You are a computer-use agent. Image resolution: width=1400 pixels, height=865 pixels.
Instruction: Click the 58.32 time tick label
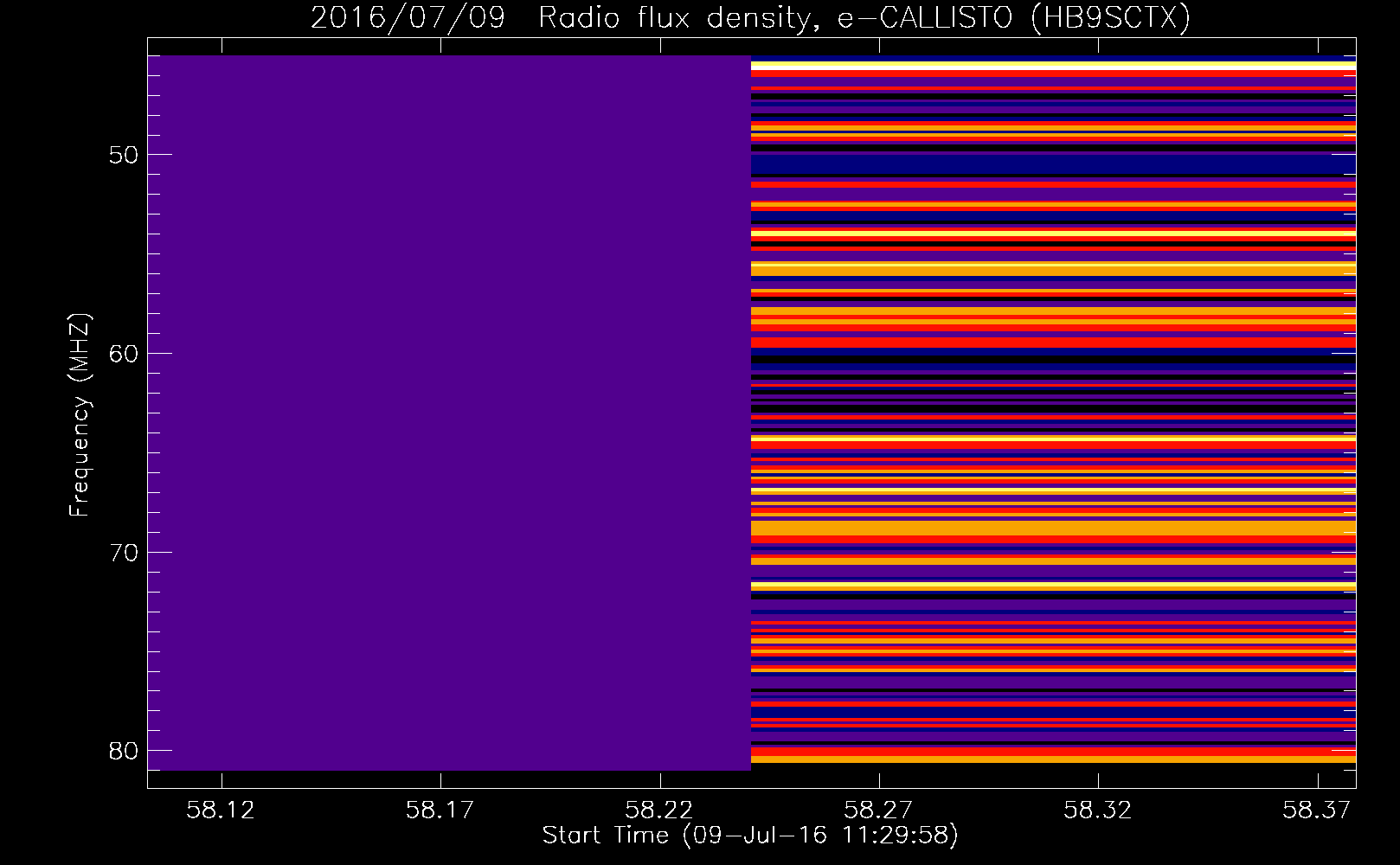tap(1097, 811)
